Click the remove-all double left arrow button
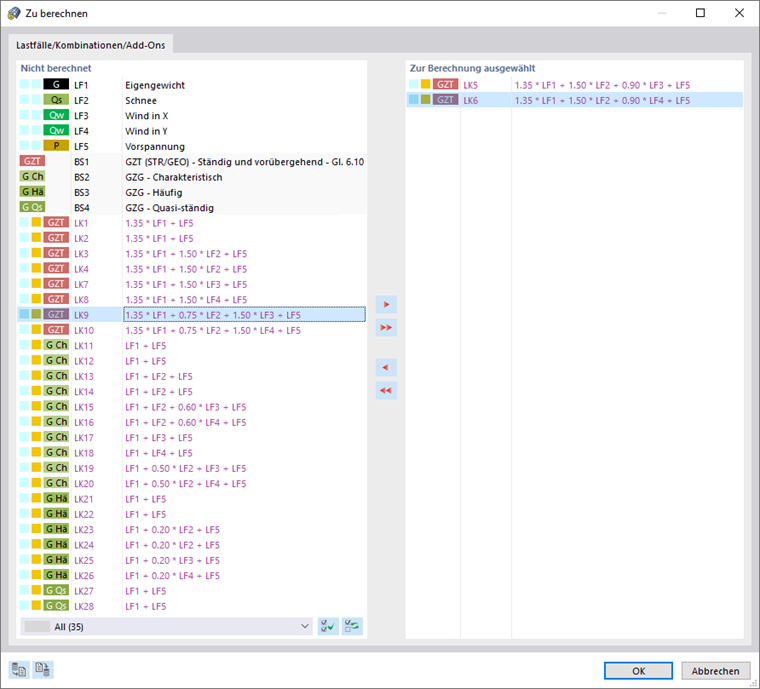Viewport: 760px width, 689px height. [386, 391]
